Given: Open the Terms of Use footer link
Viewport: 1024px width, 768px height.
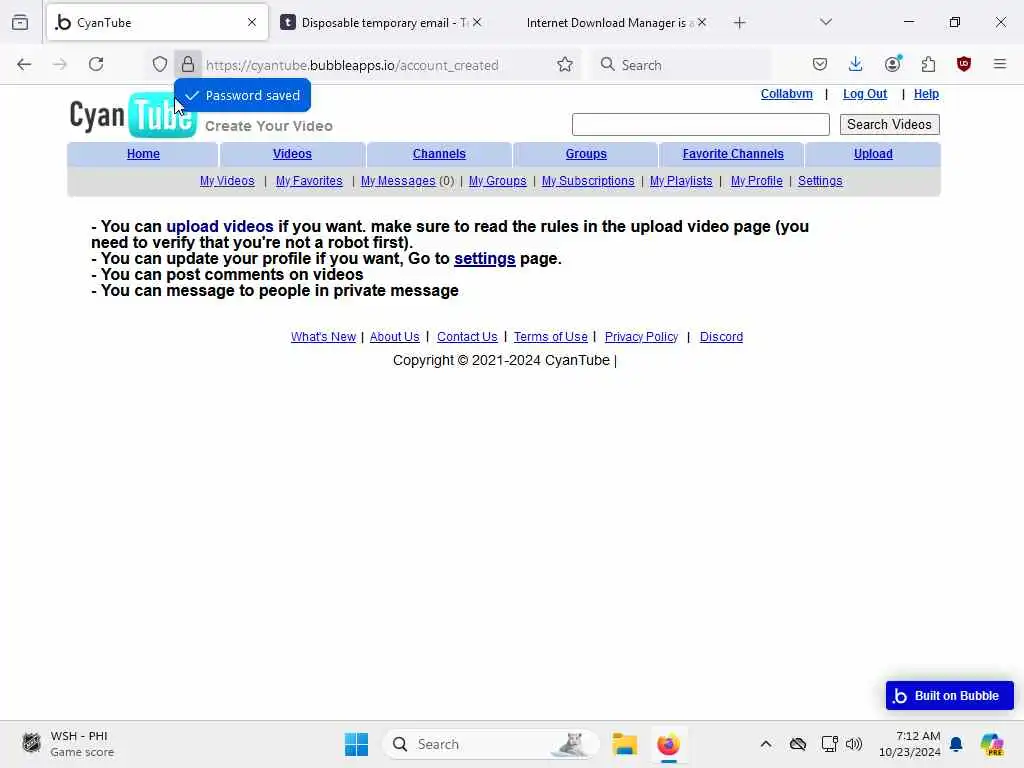Looking at the screenshot, I should point(551,337).
